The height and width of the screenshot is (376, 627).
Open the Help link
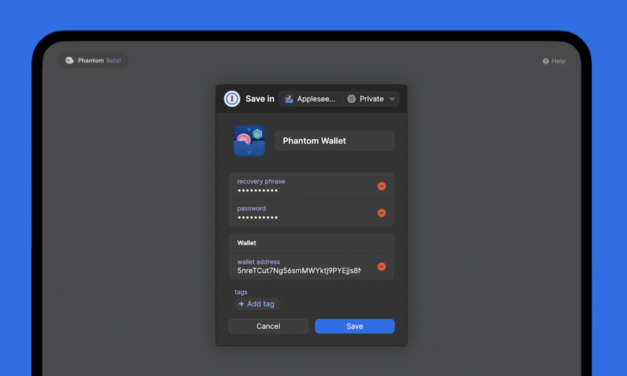[554, 61]
